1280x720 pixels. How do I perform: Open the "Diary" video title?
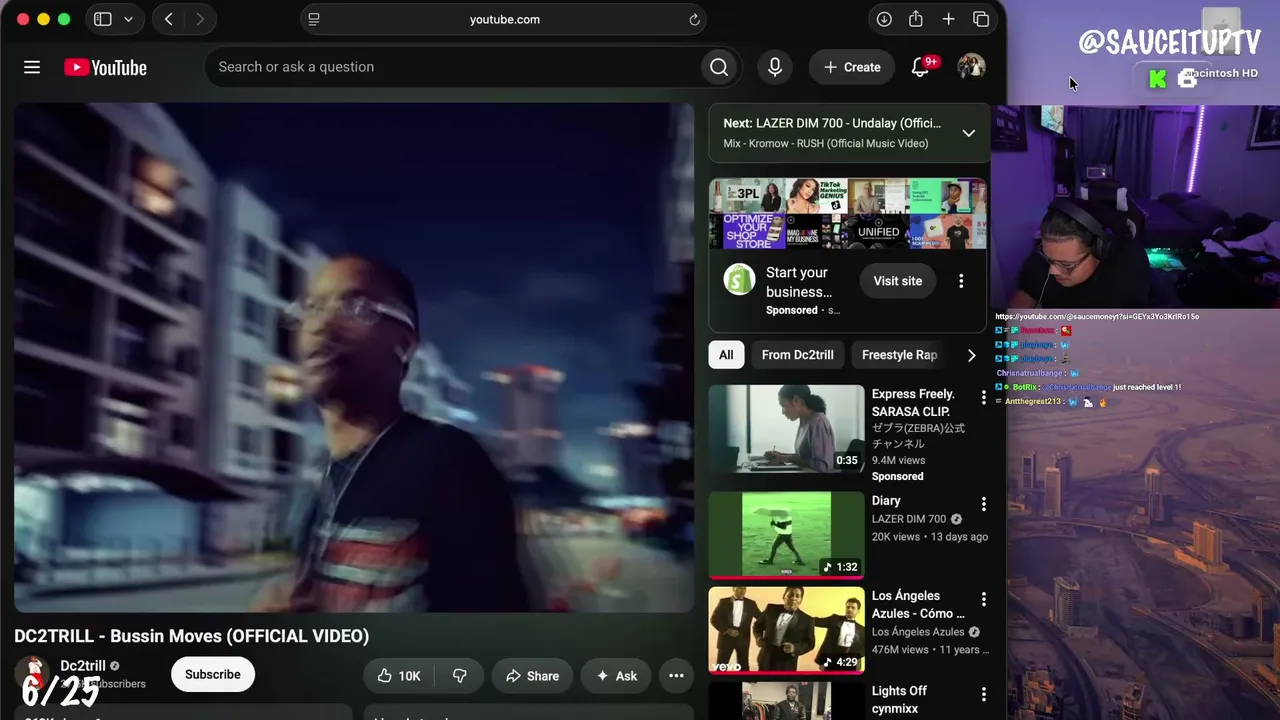[x=886, y=501]
